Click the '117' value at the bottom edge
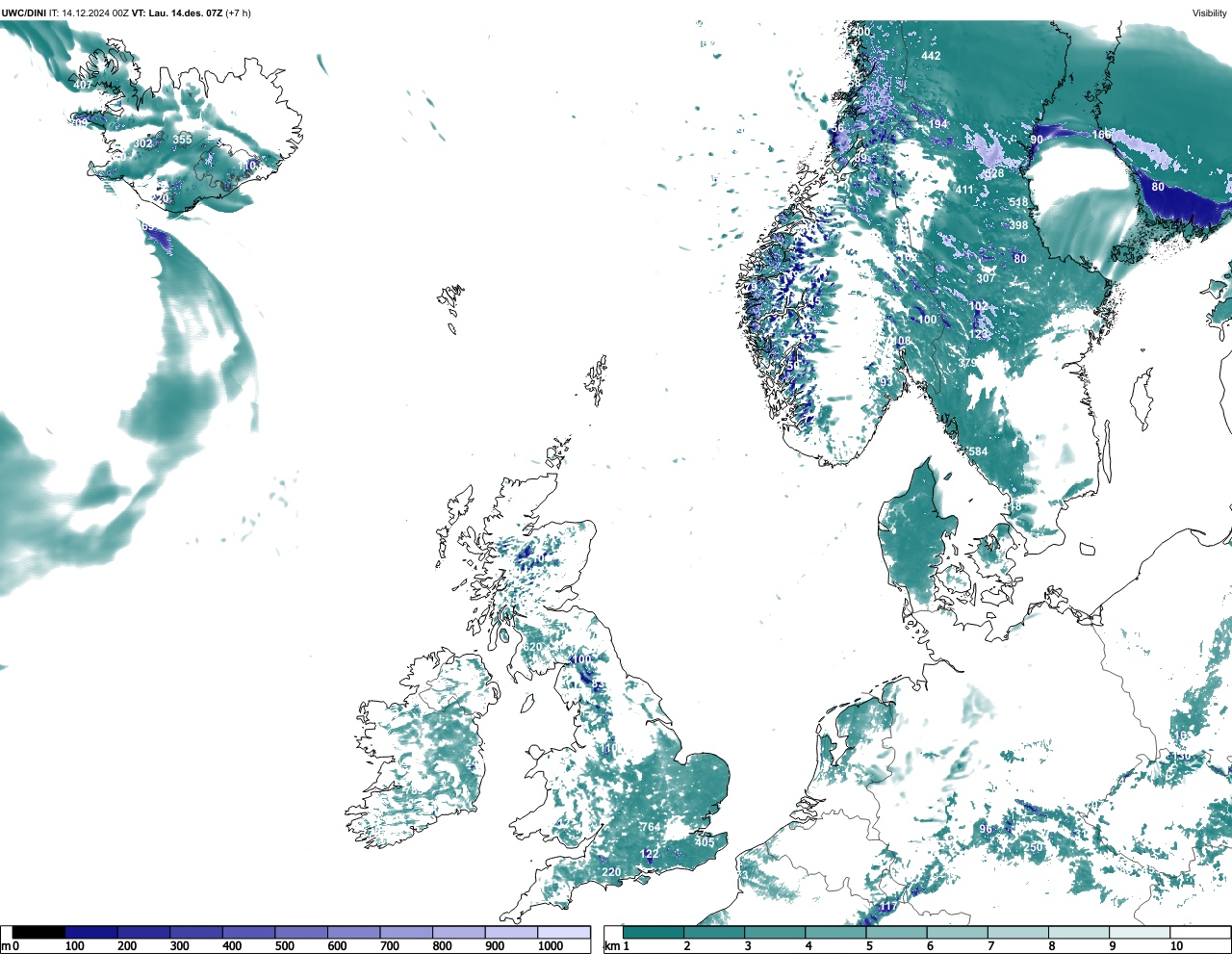The height and width of the screenshot is (954, 1232). tap(887, 906)
